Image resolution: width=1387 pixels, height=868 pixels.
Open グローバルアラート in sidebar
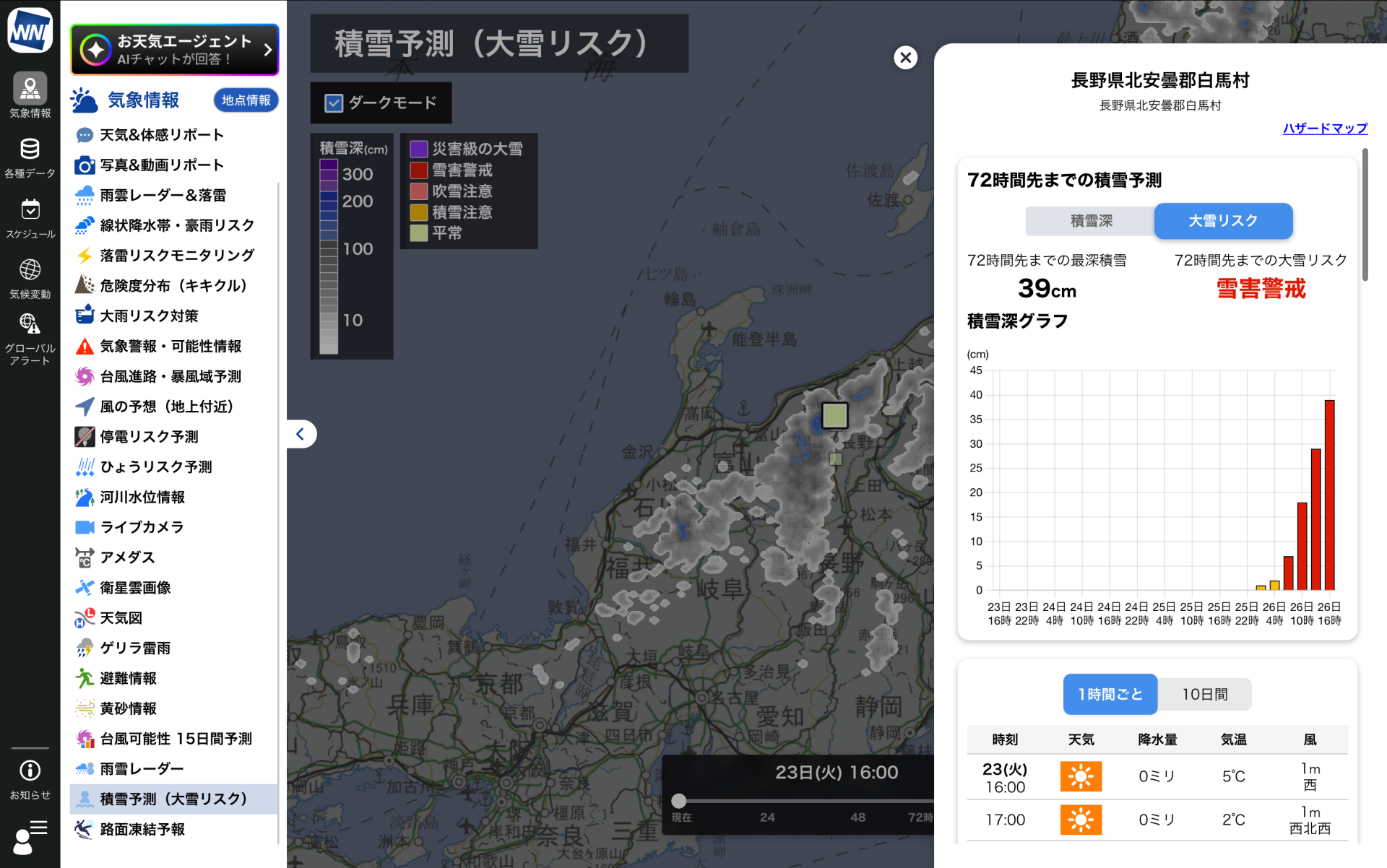click(x=30, y=325)
